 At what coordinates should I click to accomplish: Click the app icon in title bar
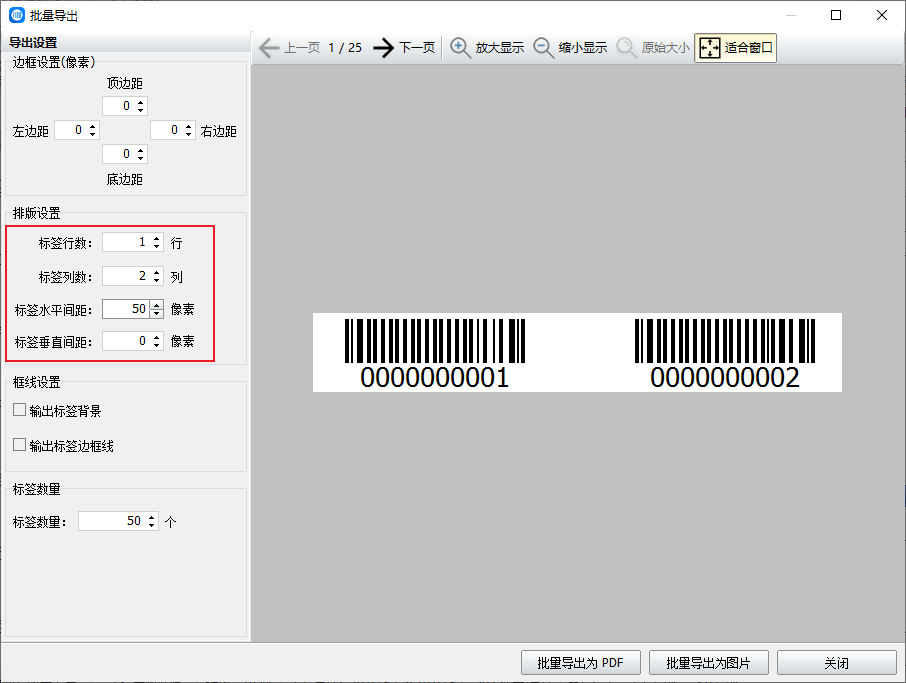17,15
